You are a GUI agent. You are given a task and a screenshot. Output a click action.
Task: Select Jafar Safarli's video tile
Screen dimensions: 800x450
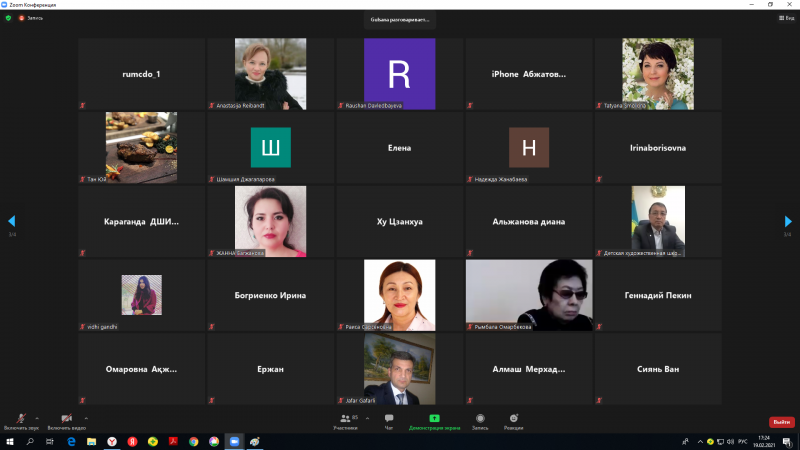(399, 368)
